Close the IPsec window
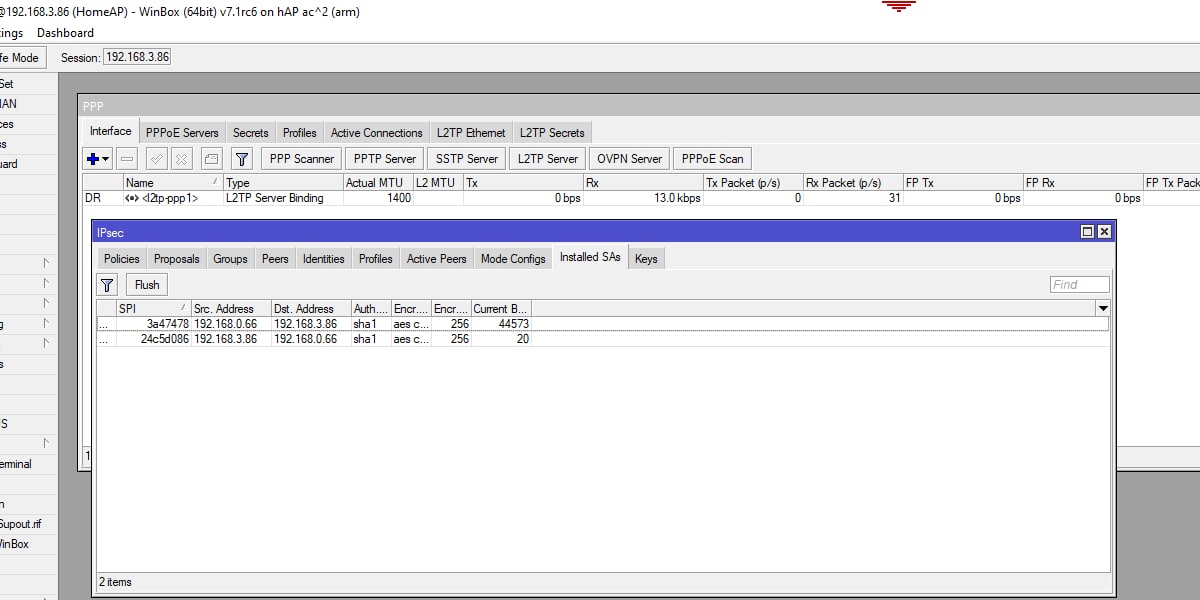This screenshot has height=600, width=1200. point(1104,231)
